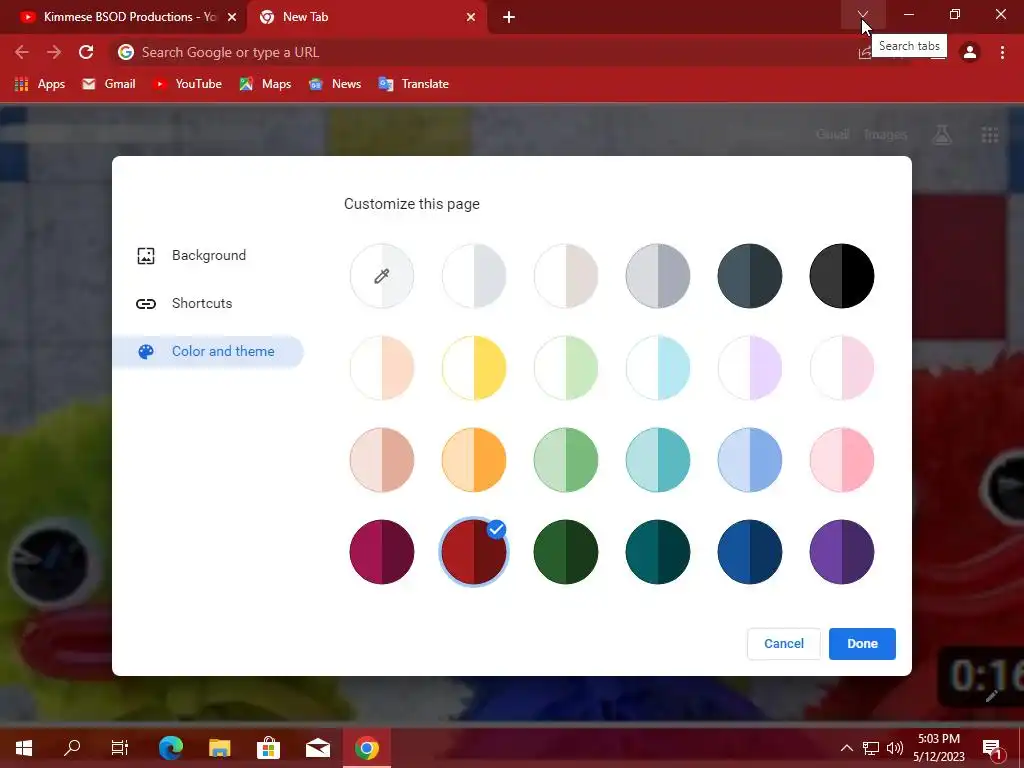The image size is (1024, 768).
Task: Choose the pale pink theme swatch
Action: [842, 368]
